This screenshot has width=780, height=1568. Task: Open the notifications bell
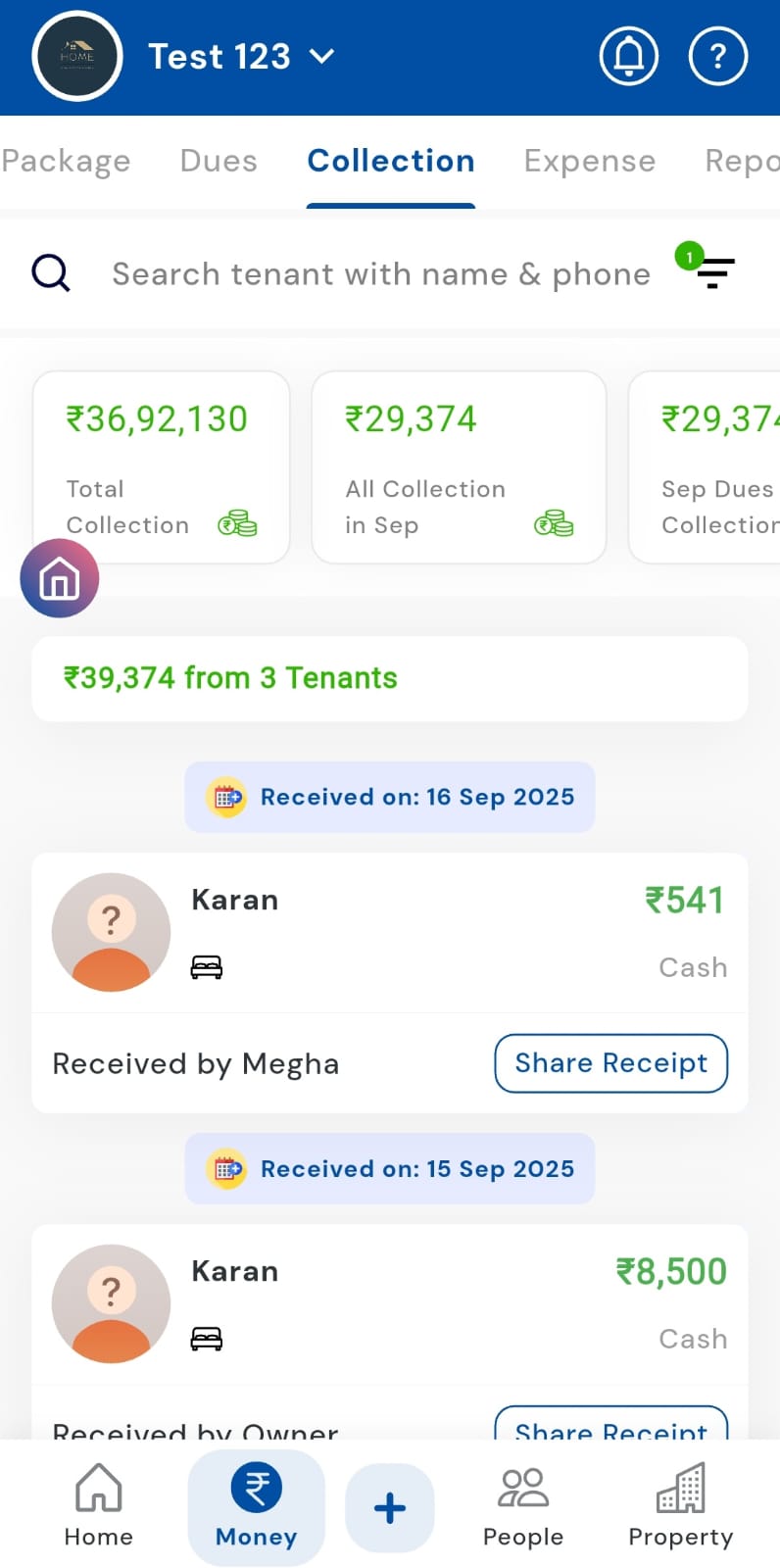(628, 57)
